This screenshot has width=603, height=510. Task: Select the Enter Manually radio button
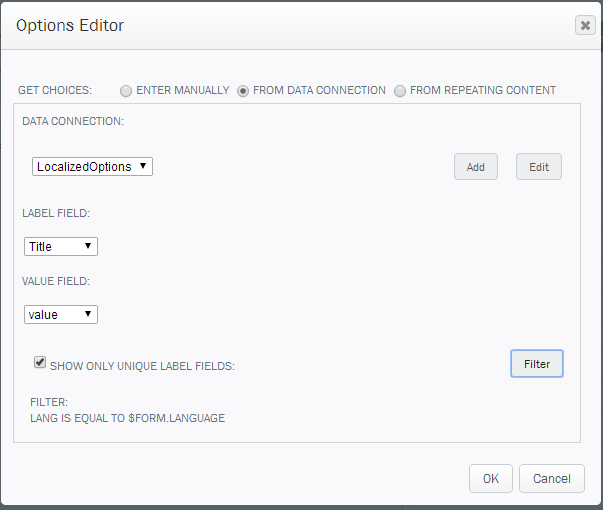[x=126, y=90]
